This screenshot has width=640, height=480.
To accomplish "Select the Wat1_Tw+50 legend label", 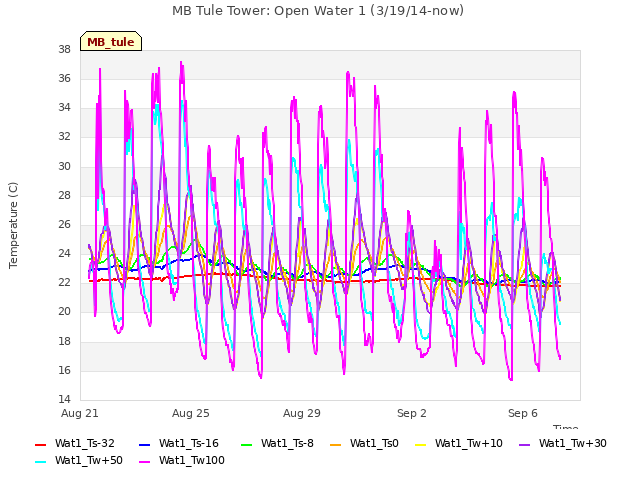I will tap(89, 460).
